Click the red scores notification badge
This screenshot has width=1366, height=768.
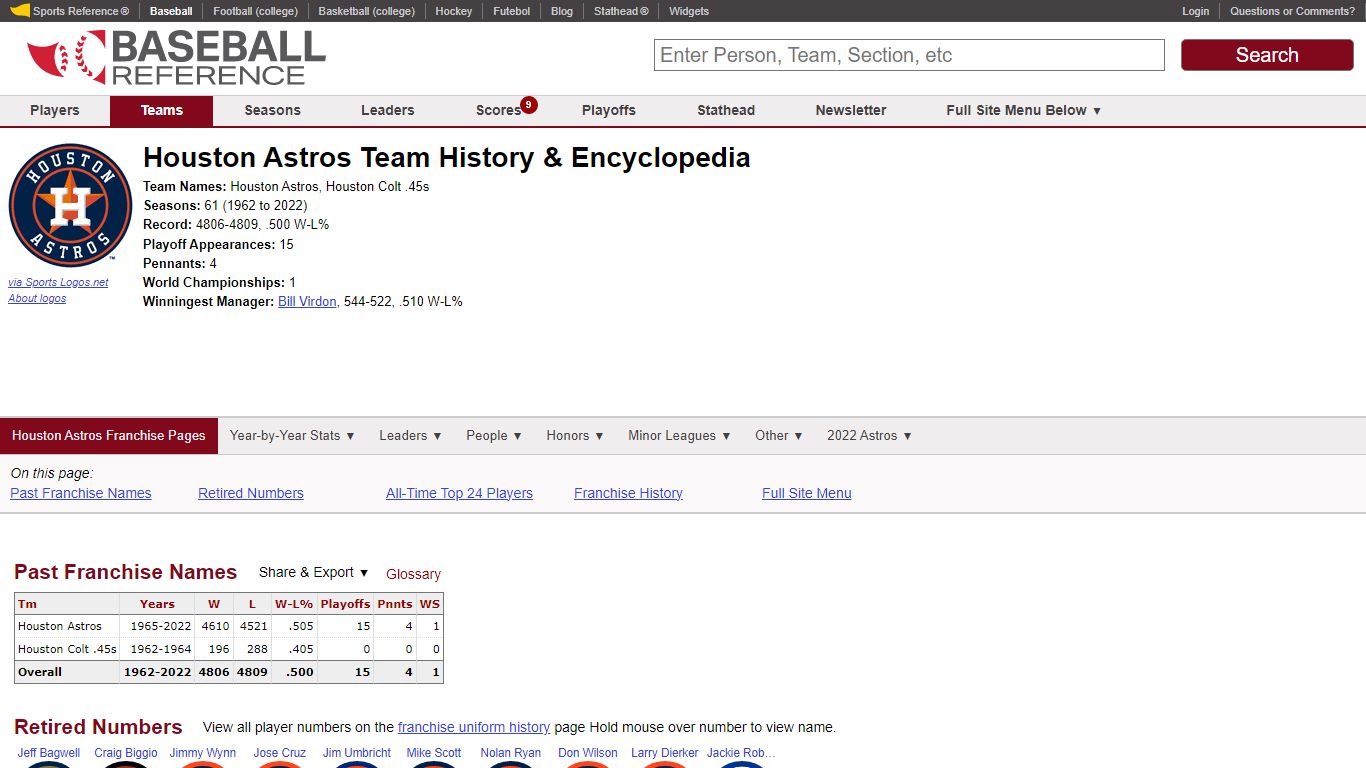tap(529, 104)
